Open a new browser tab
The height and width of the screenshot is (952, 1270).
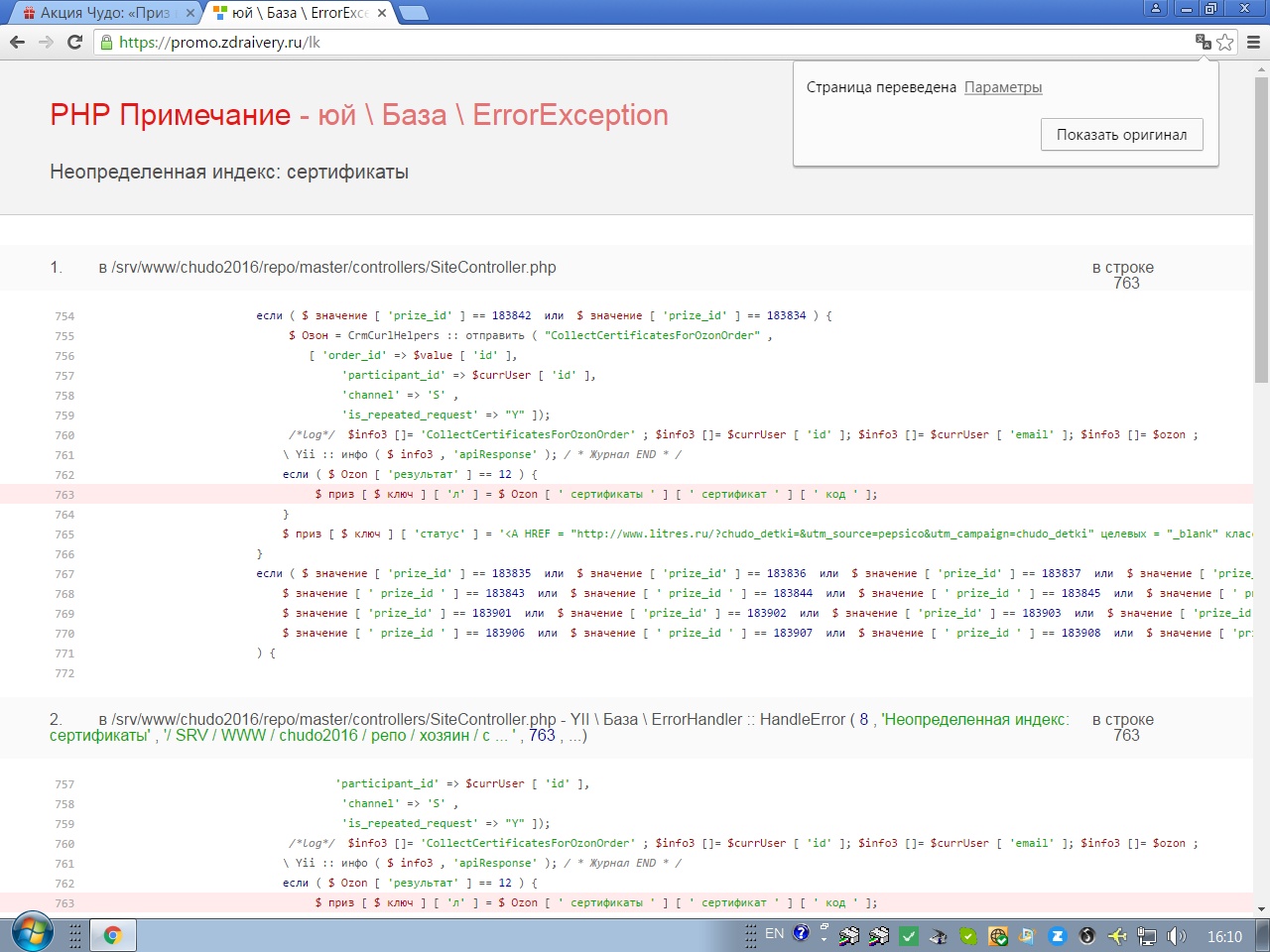(413, 13)
